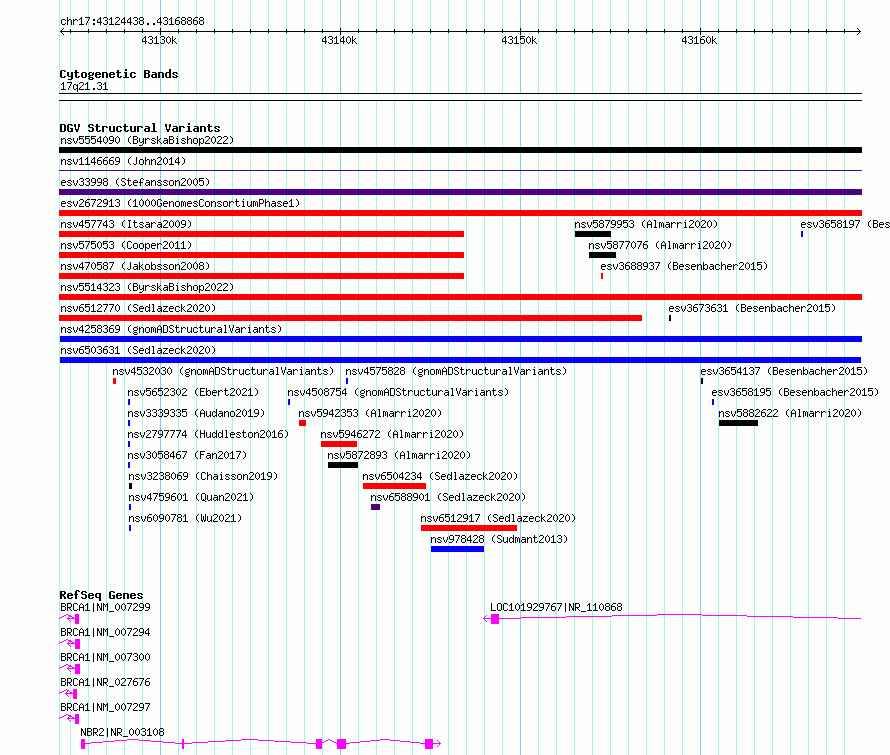
Task: Click esv3673631 (Besenbacher2015) label
Action: 752,308
